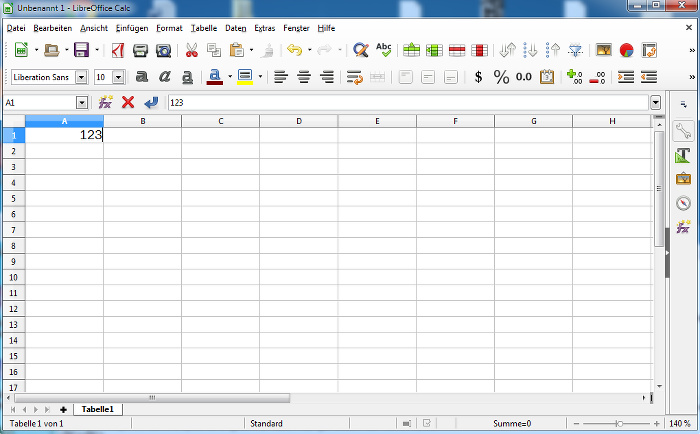
Task: Click the New spreadsheet icon
Action: 21,50
